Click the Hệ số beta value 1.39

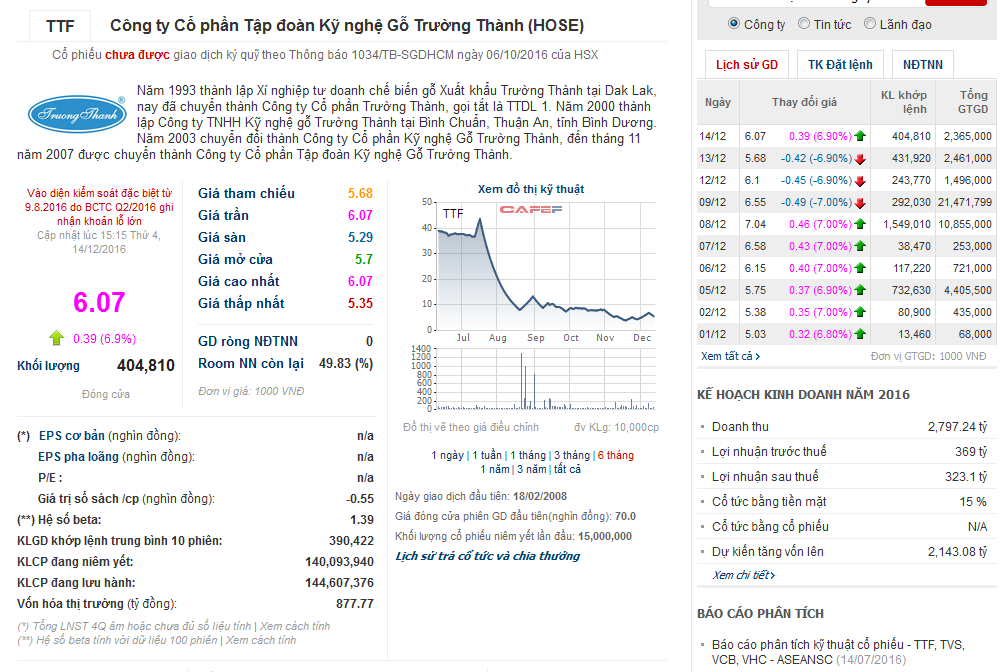362,520
